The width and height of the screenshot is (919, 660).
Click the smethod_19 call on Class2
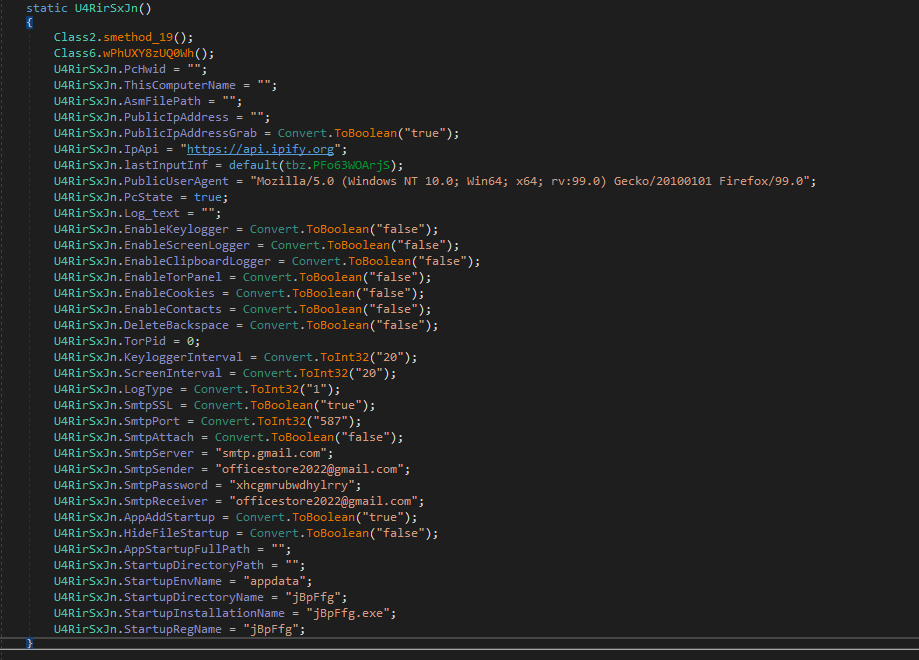[x=138, y=37]
